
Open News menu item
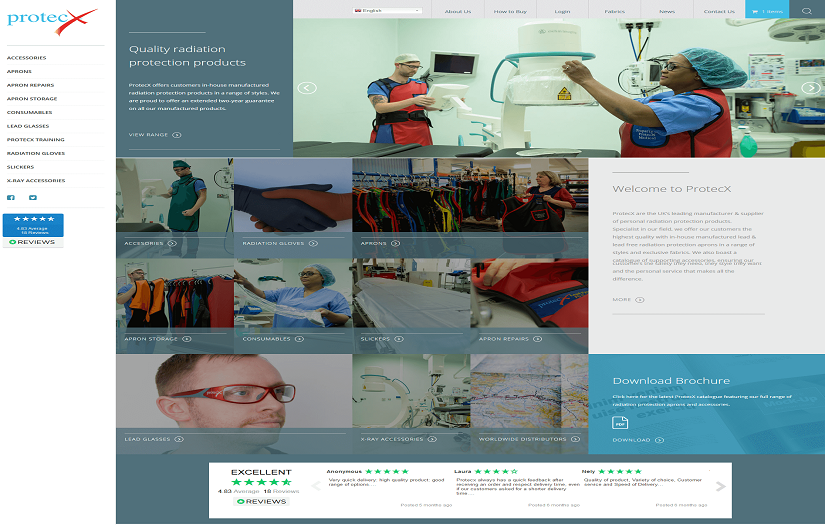click(x=667, y=11)
